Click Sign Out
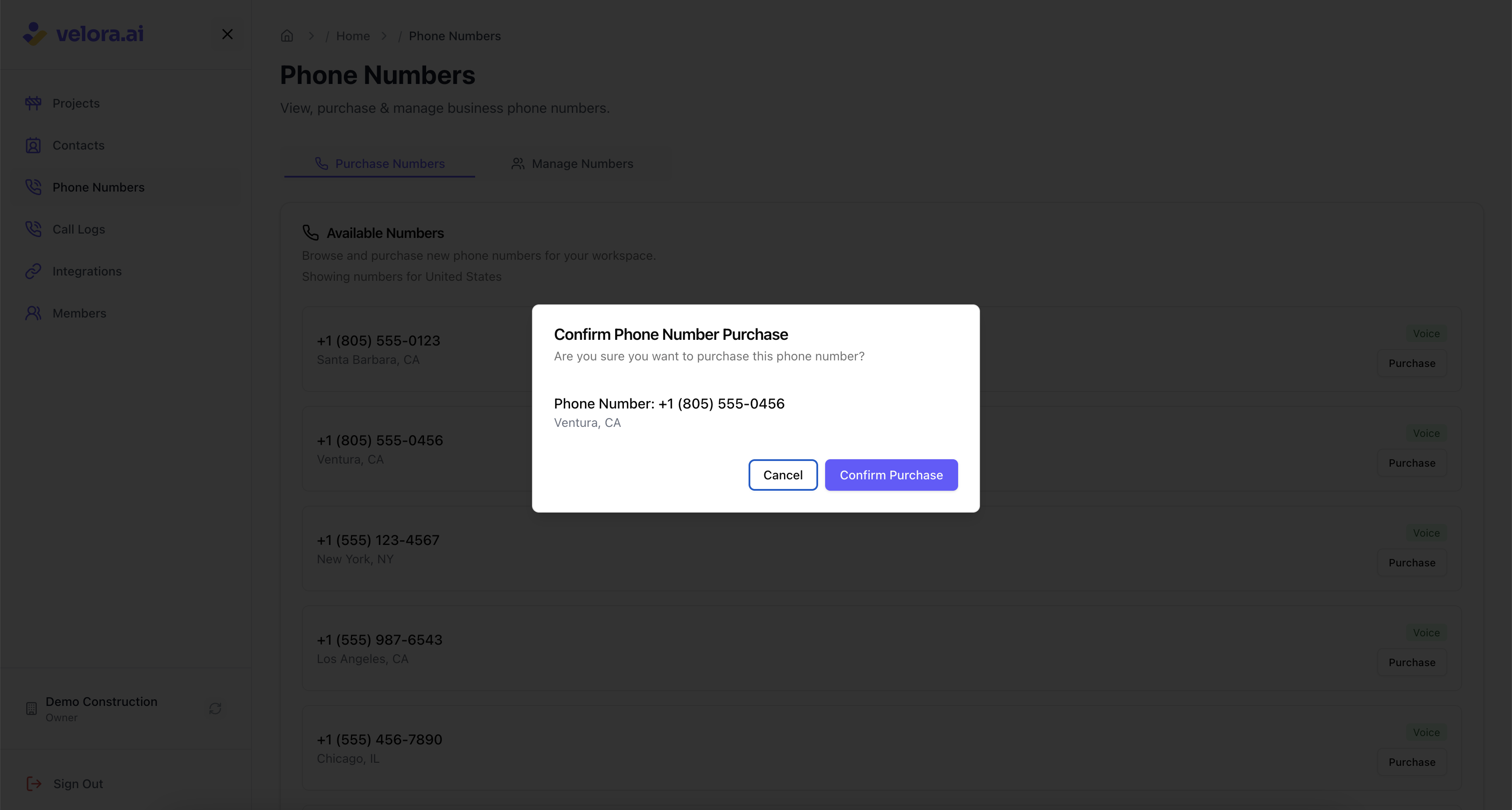This screenshot has width=1512, height=810. coord(78,784)
